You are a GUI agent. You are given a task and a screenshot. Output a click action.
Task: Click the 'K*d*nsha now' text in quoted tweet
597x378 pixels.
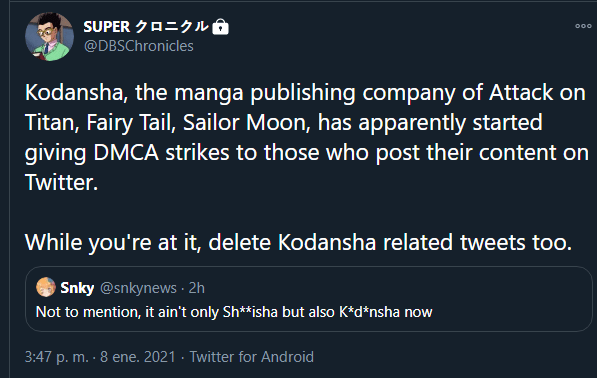tap(386, 312)
